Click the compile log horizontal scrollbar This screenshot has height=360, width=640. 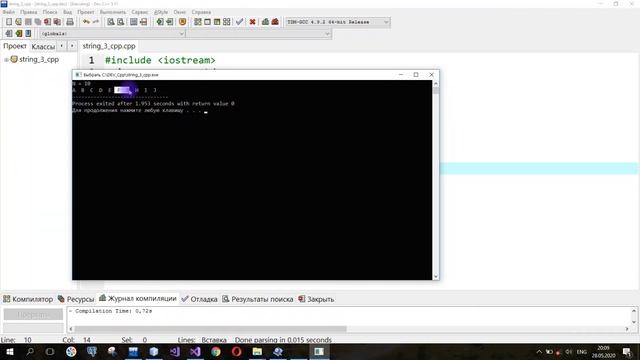pyautogui.click(x=210, y=329)
